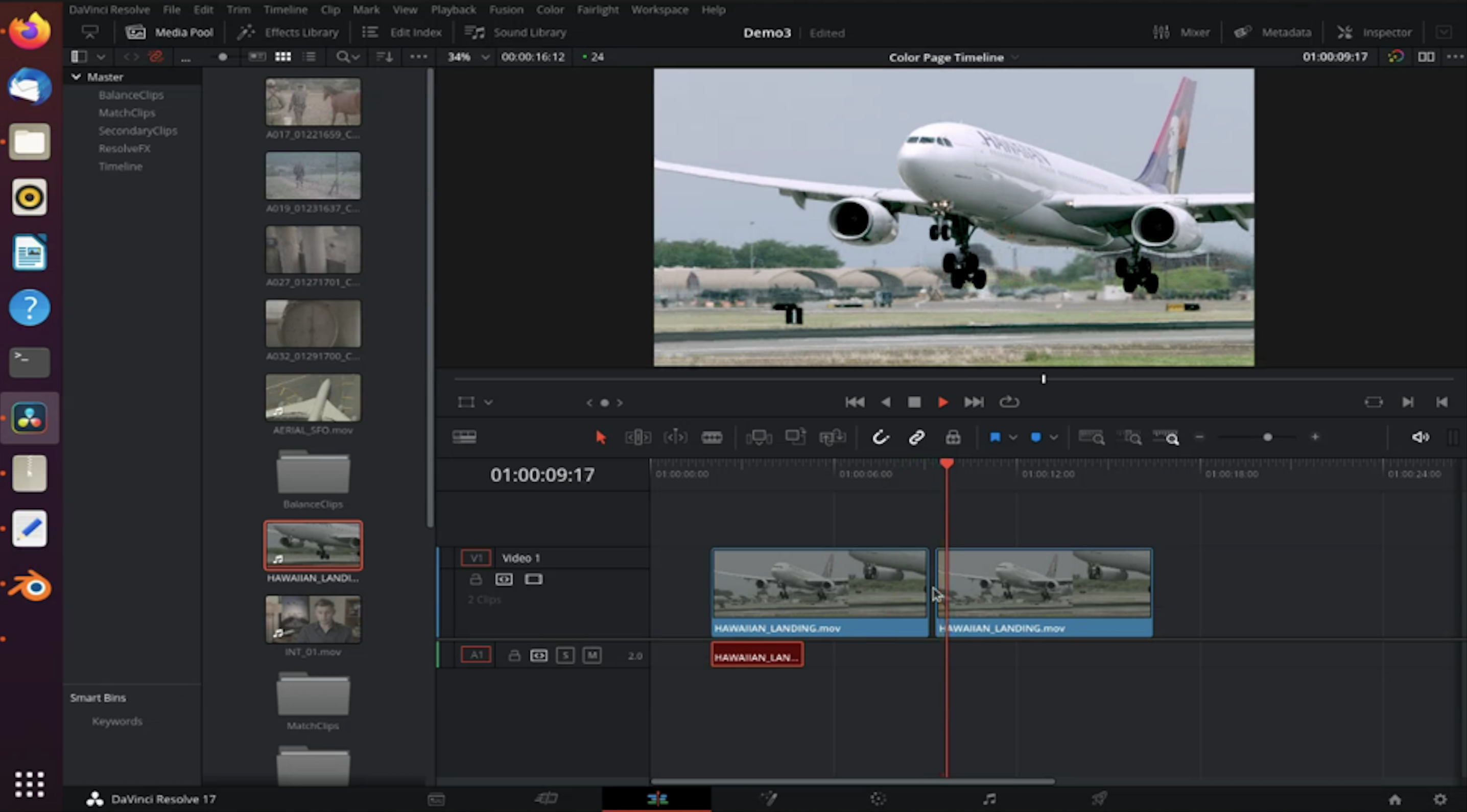Open the Effects Library panel
Viewport: 1467px width, 812px height.
coord(289,33)
